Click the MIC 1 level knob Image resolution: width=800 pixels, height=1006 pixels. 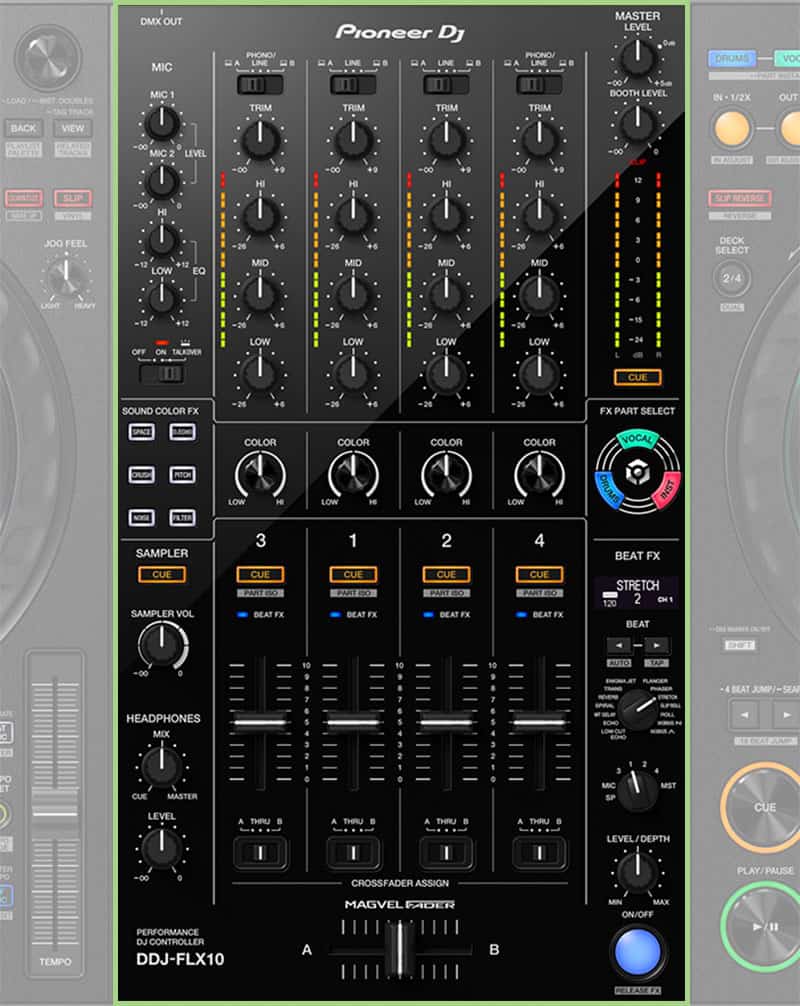162,123
